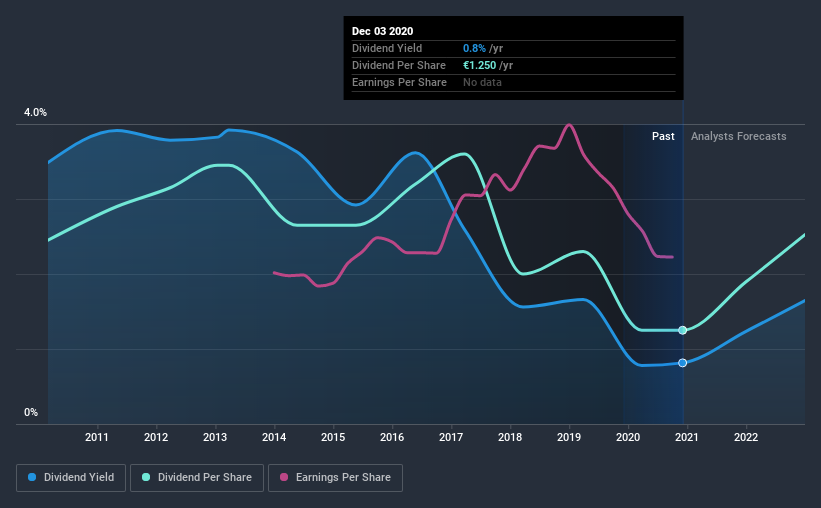Click the pink Earnings Per Share legend dot
The height and width of the screenshot is (508, 821).
coord(284,477)
